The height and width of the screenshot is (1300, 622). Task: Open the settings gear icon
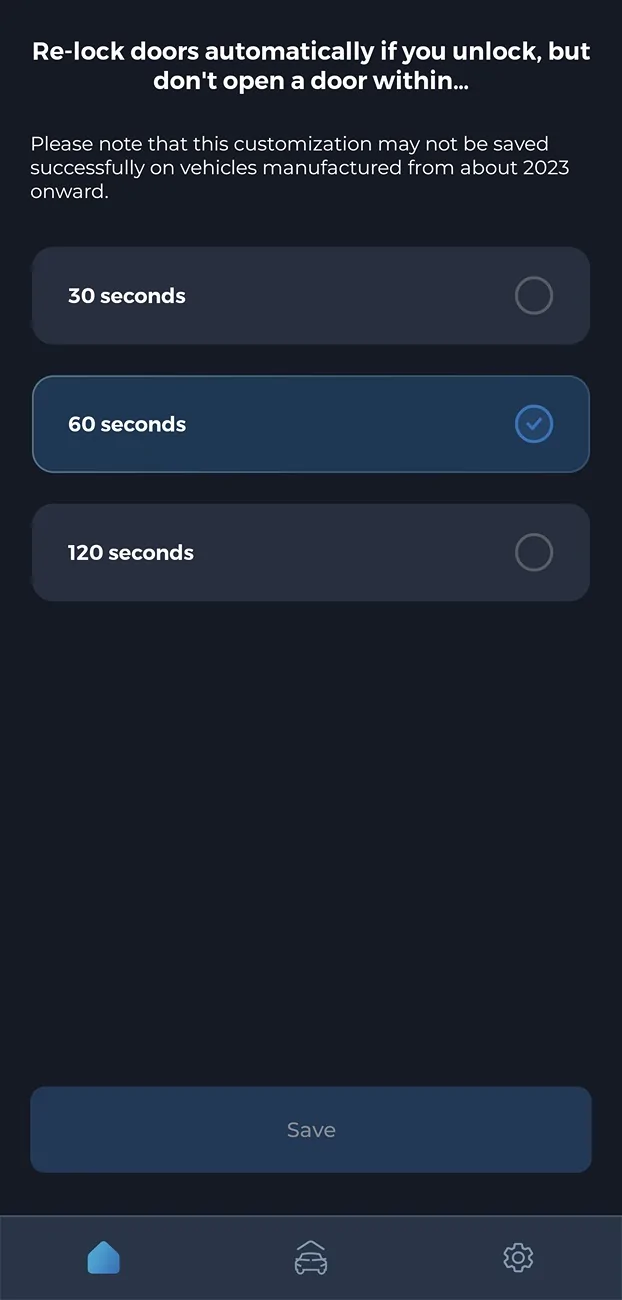518,1257
